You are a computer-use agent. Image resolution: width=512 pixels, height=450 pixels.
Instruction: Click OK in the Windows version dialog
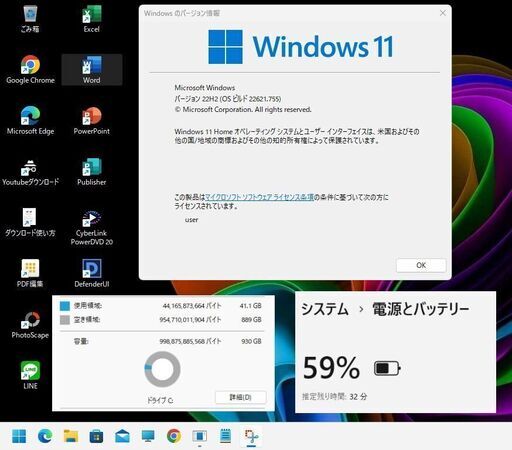coord(421,265)
